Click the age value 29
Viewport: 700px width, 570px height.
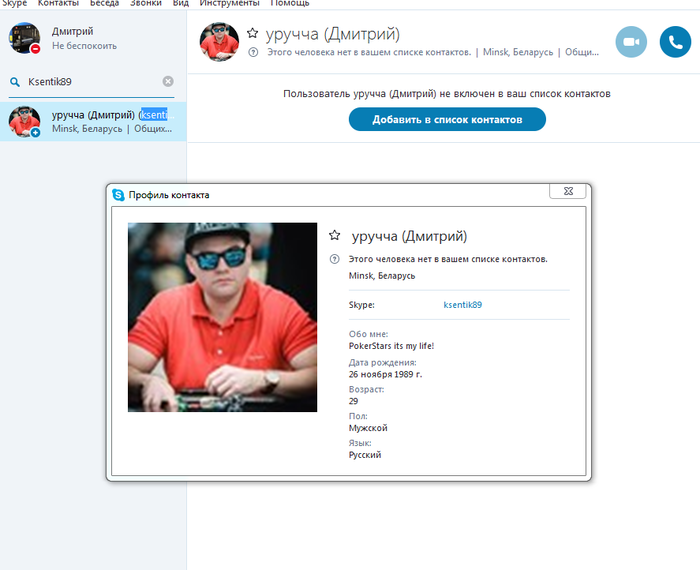354,401
